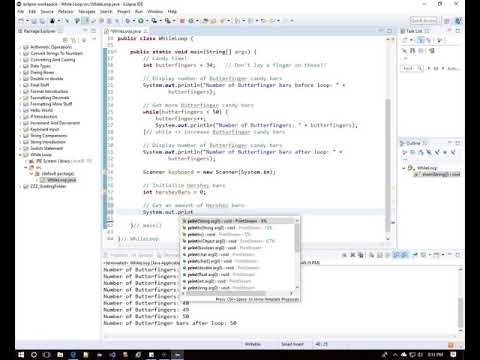Expand the JRE System Library node
Image resolution: width=480 pixels, height=360 pixels.
(26, 161)
